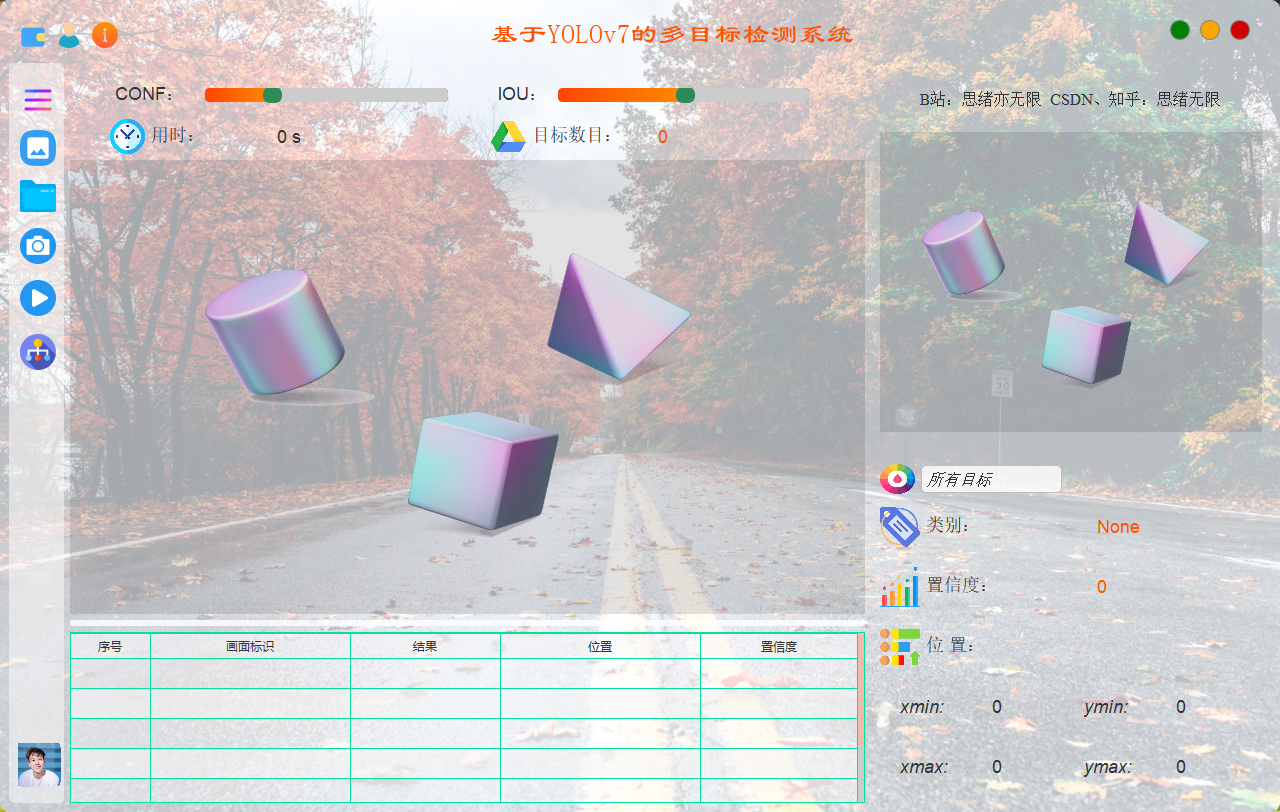
Task: Click the position icon beside 位 置
Action: pyautogui.click(x=899, y=646)
